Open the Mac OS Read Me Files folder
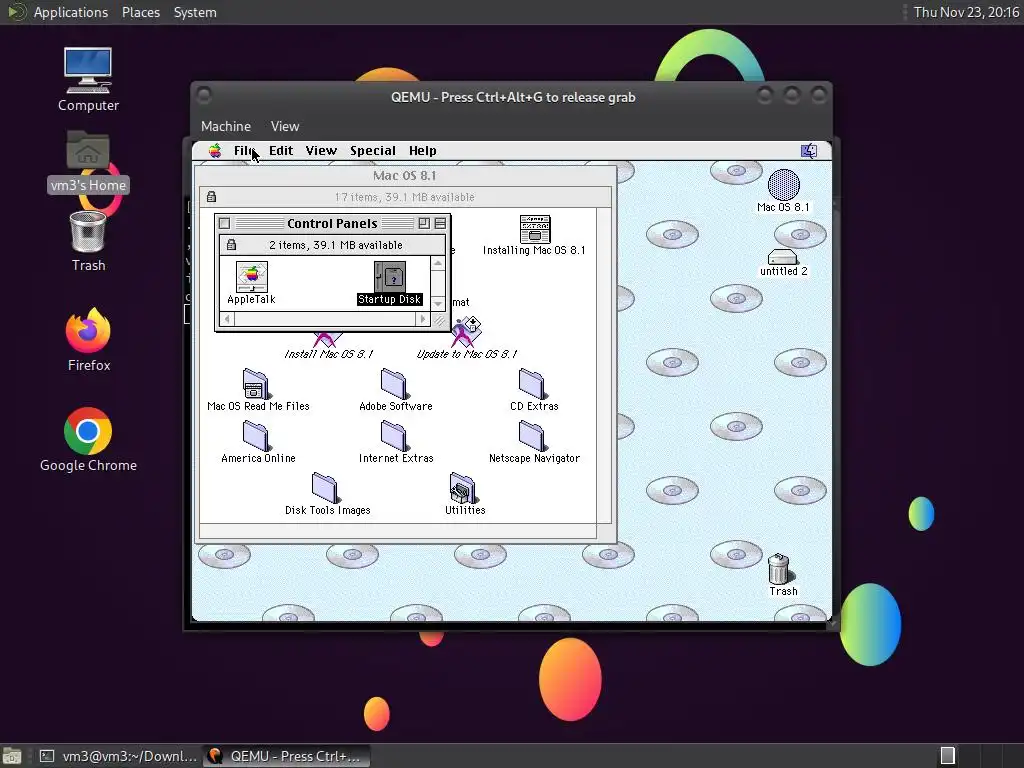The height and width of the screenshot is (768, 1024). pyautogui.click(x=255, y=383)
